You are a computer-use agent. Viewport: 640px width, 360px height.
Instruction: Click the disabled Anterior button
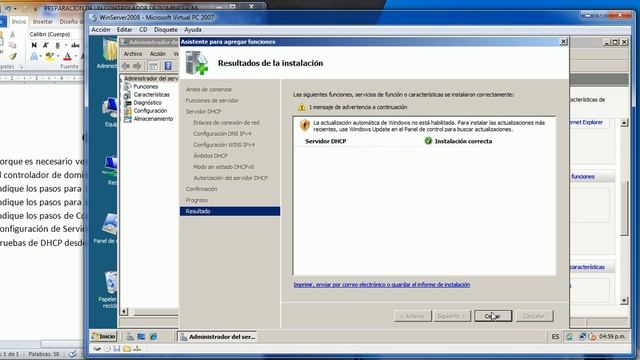click(x=412, y=316)
